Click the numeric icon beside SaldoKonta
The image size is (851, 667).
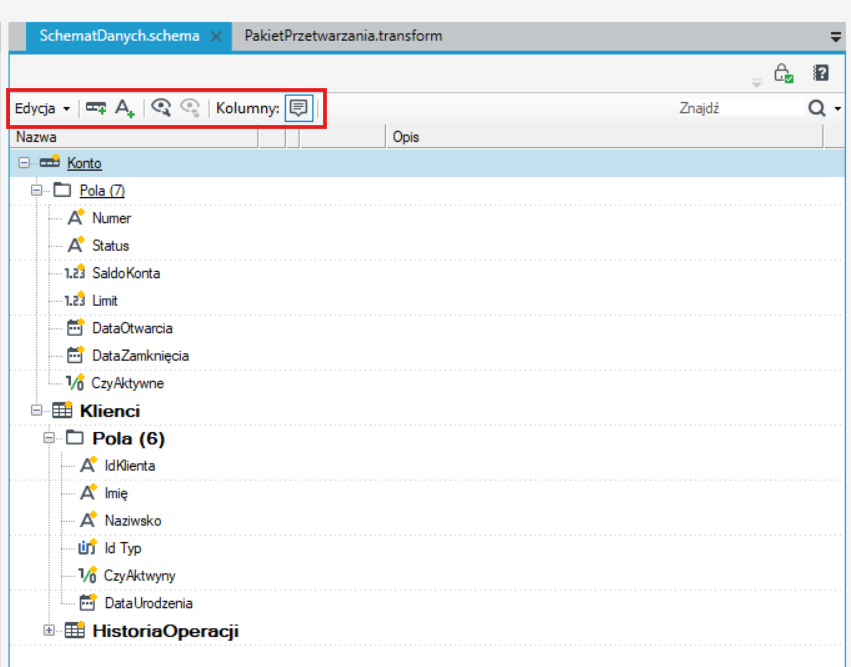(75, 272)
